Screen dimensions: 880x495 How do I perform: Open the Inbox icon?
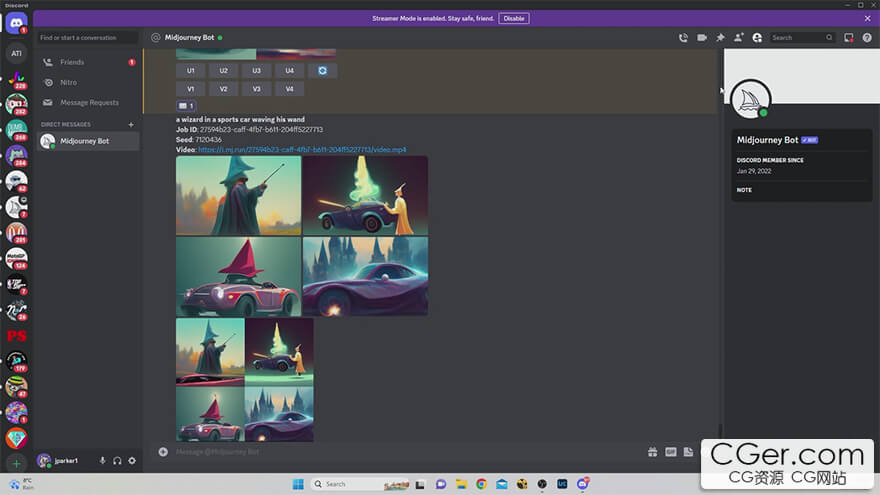(849, 38)
